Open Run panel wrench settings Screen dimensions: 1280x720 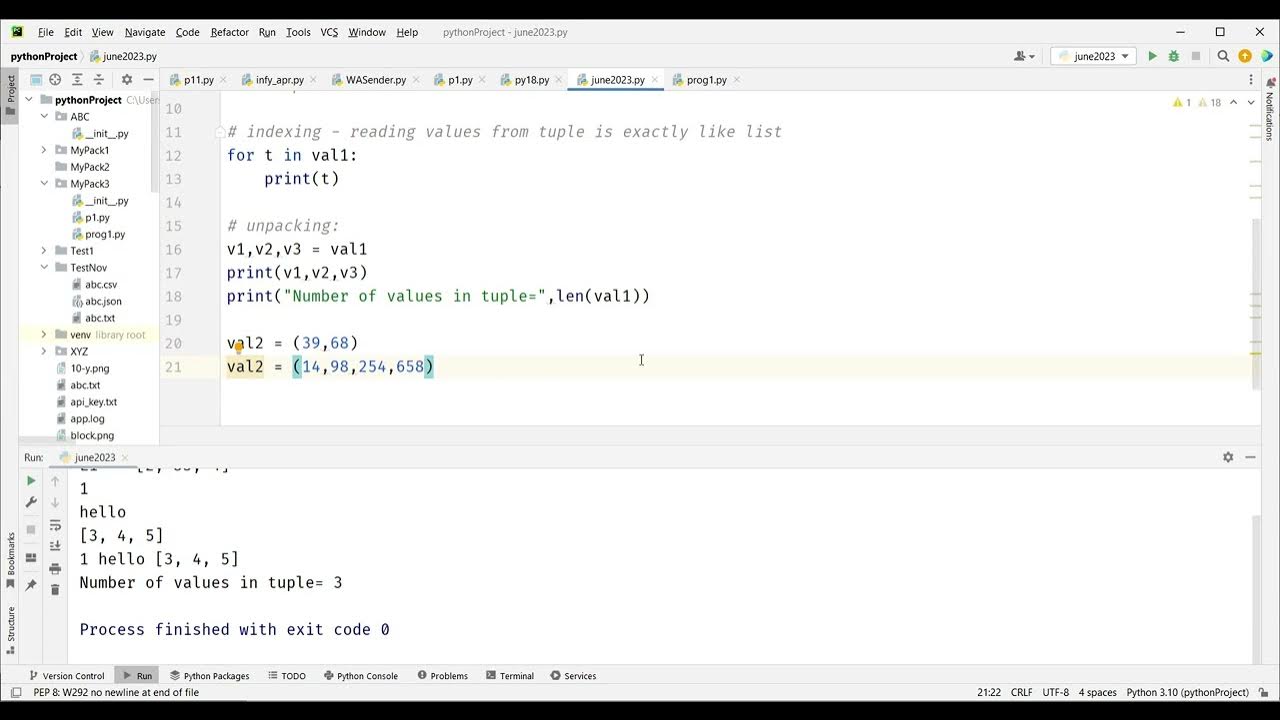click(31, 503)
